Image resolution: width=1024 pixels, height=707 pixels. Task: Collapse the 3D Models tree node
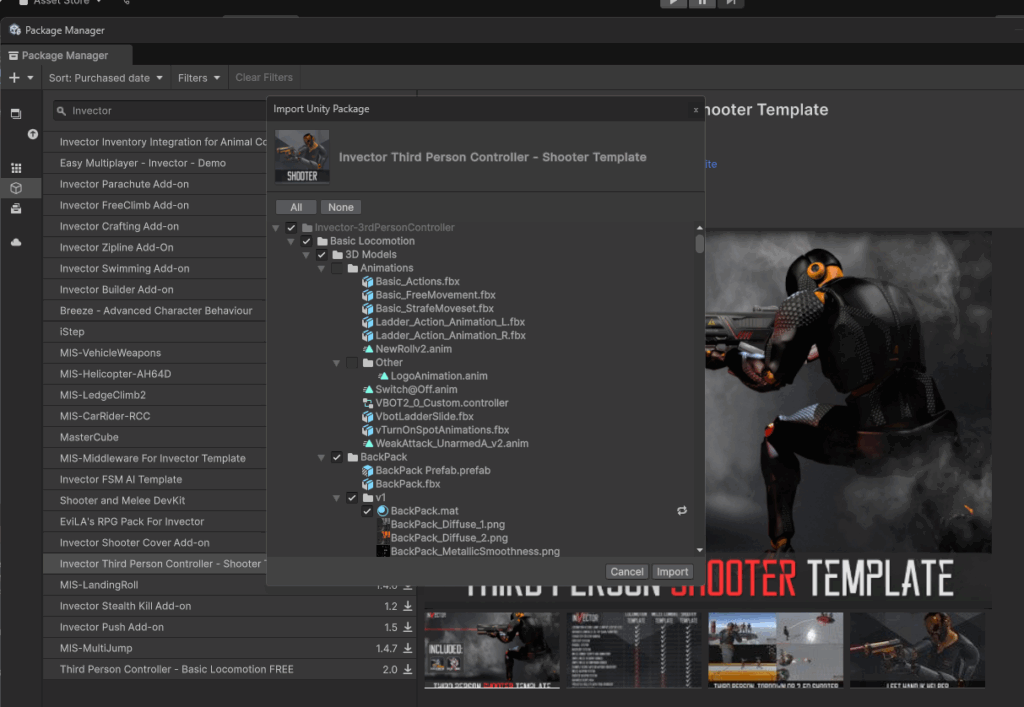[x=306, y=255]
